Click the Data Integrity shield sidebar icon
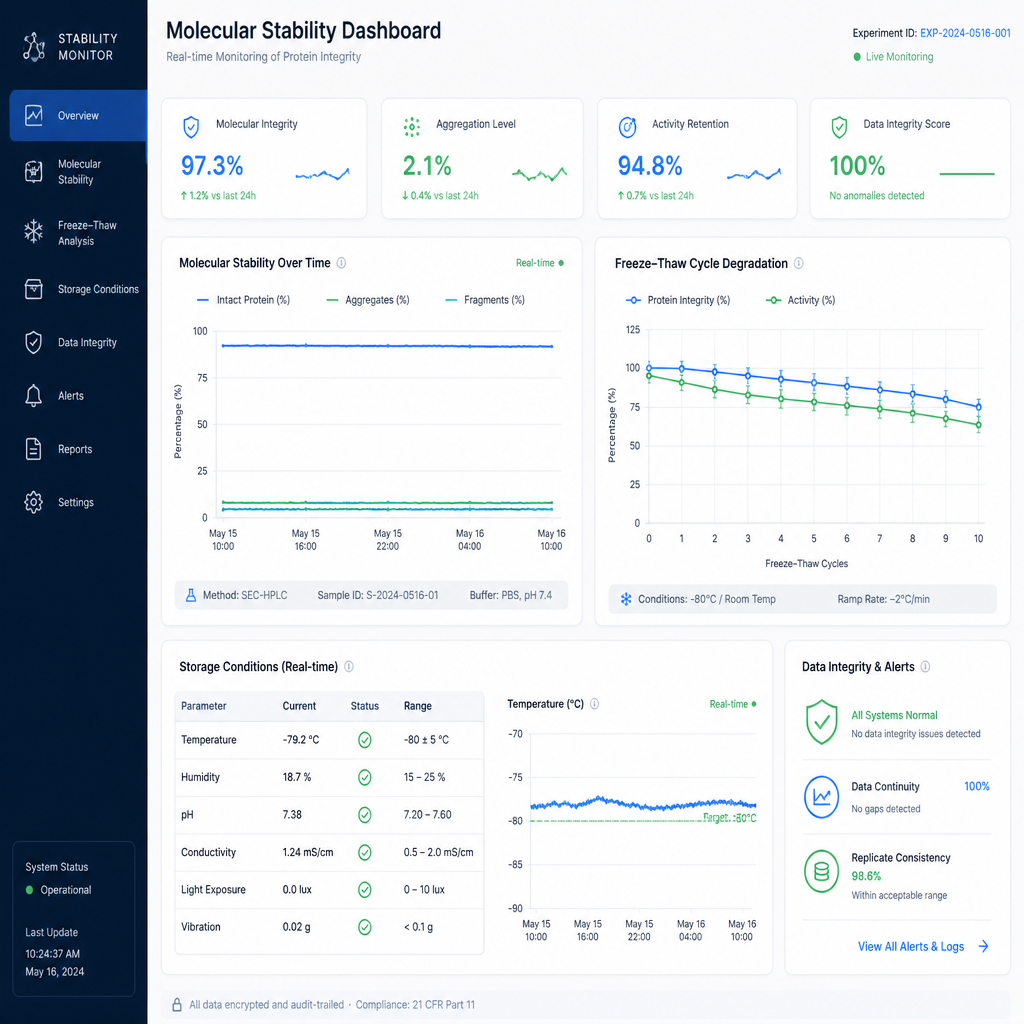1024x1024 pixels. click(34, 342)
